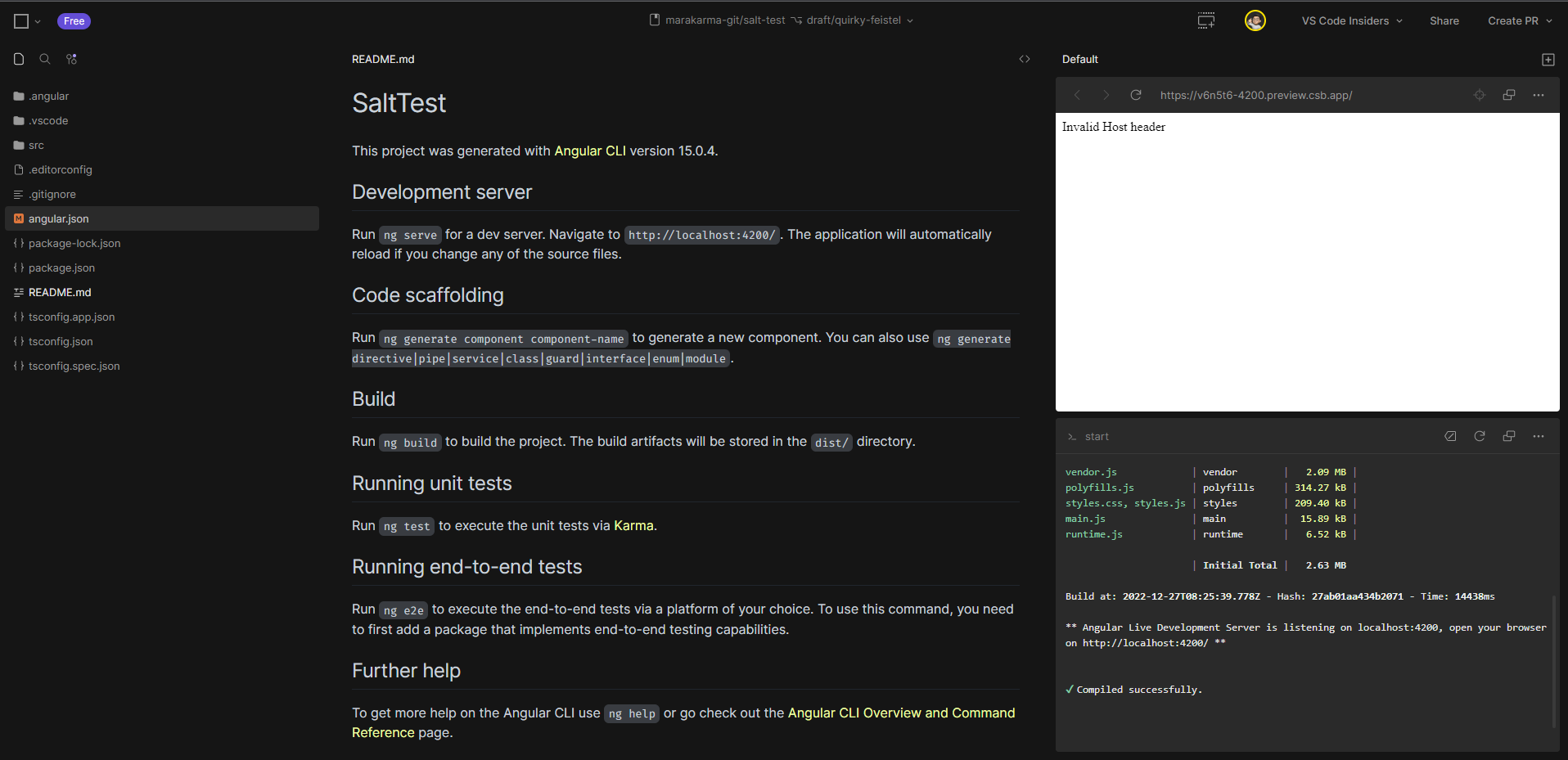
Task: Enable the preview inspect mode crosshair
Action: pyautogui.click(x=1479, y=94)
